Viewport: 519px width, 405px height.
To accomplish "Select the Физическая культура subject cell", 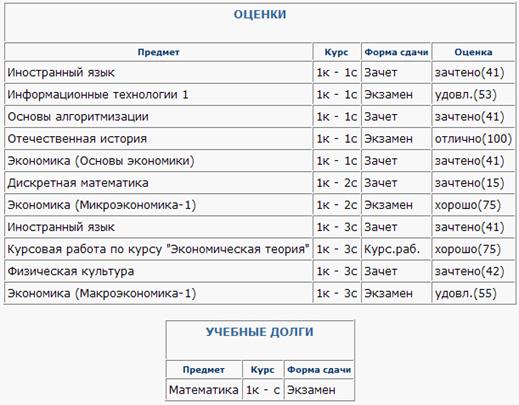I will (x=159, y=271).
